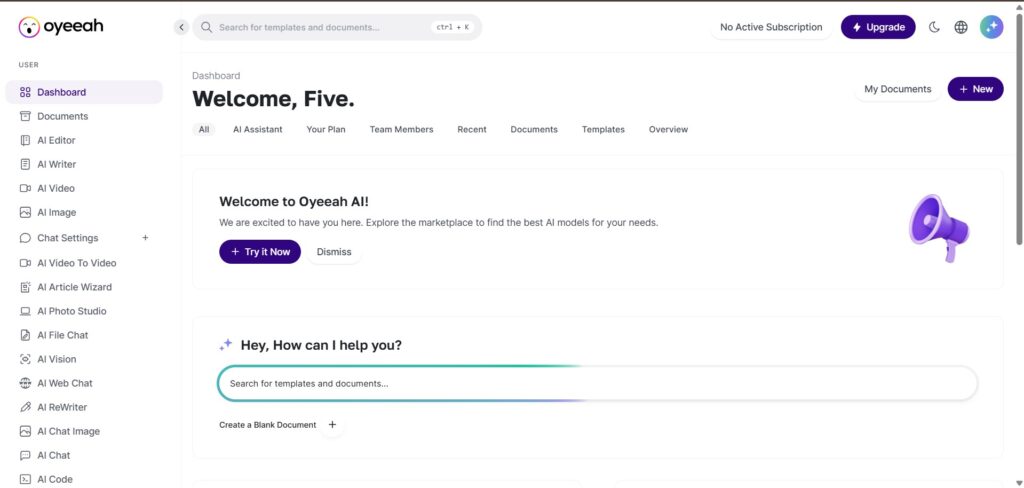Open the AI Writer icon in sidebar
The height and width of the screenshot is (488, 1024).
(25, 165)
